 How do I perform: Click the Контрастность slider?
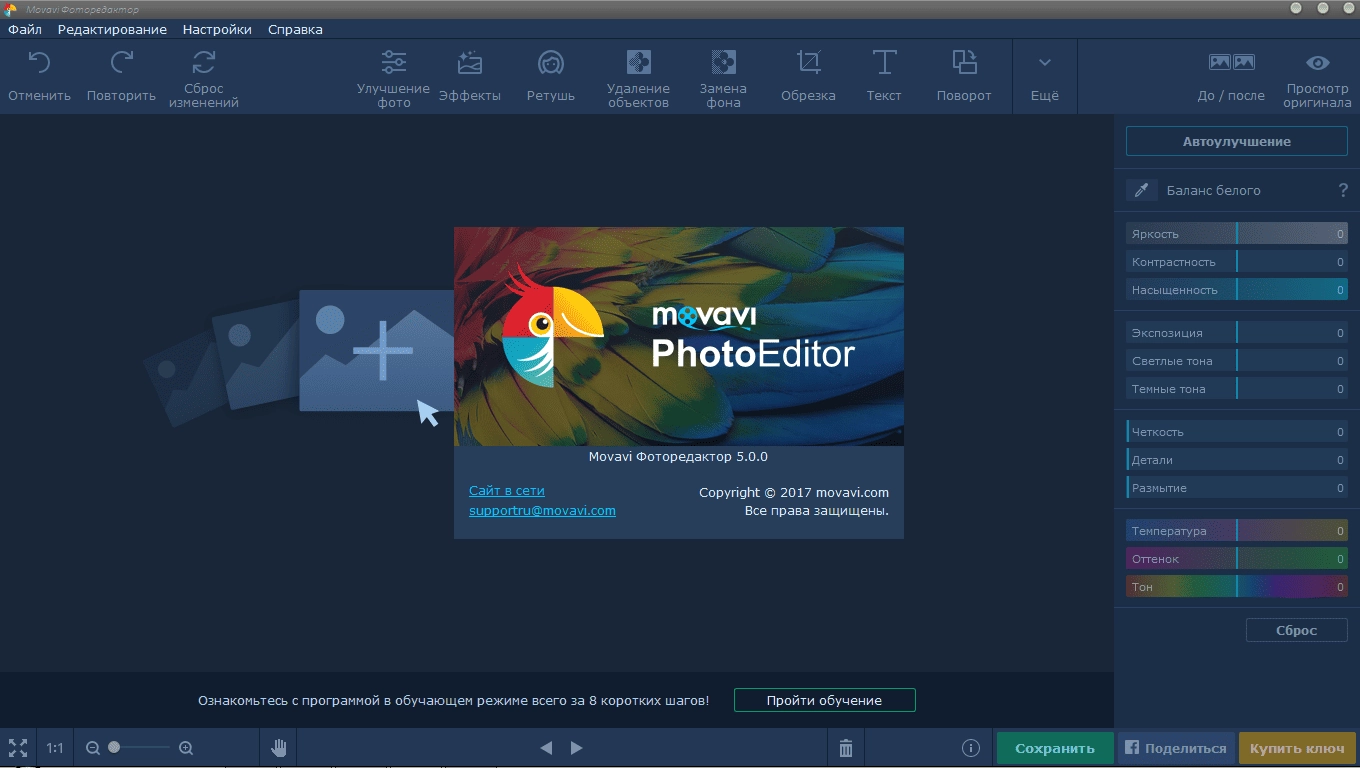point(1237,262)
